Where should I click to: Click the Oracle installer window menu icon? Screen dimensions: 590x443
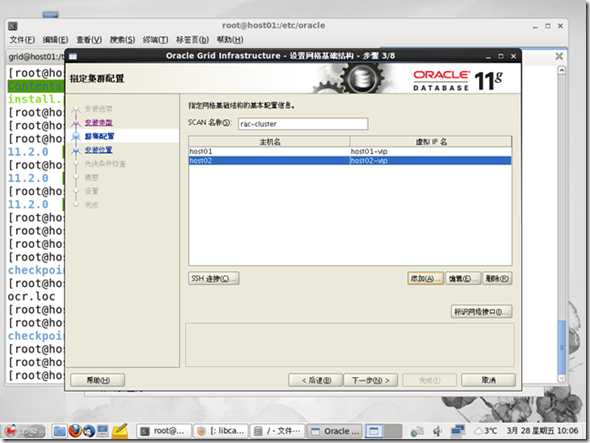pos(73,56)
